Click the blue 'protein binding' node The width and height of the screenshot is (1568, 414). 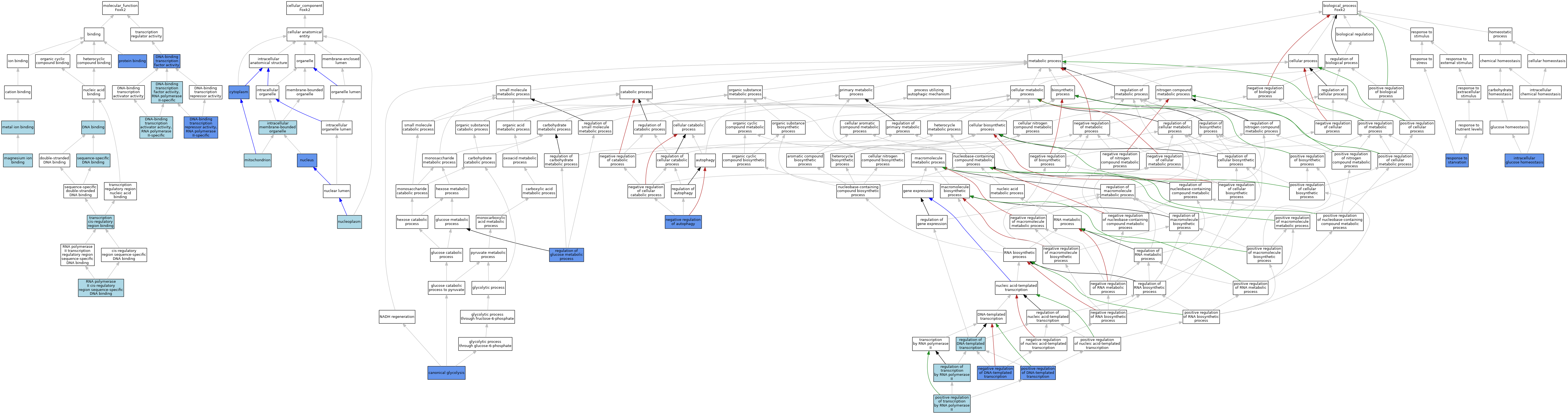click(x=133, y=61)
